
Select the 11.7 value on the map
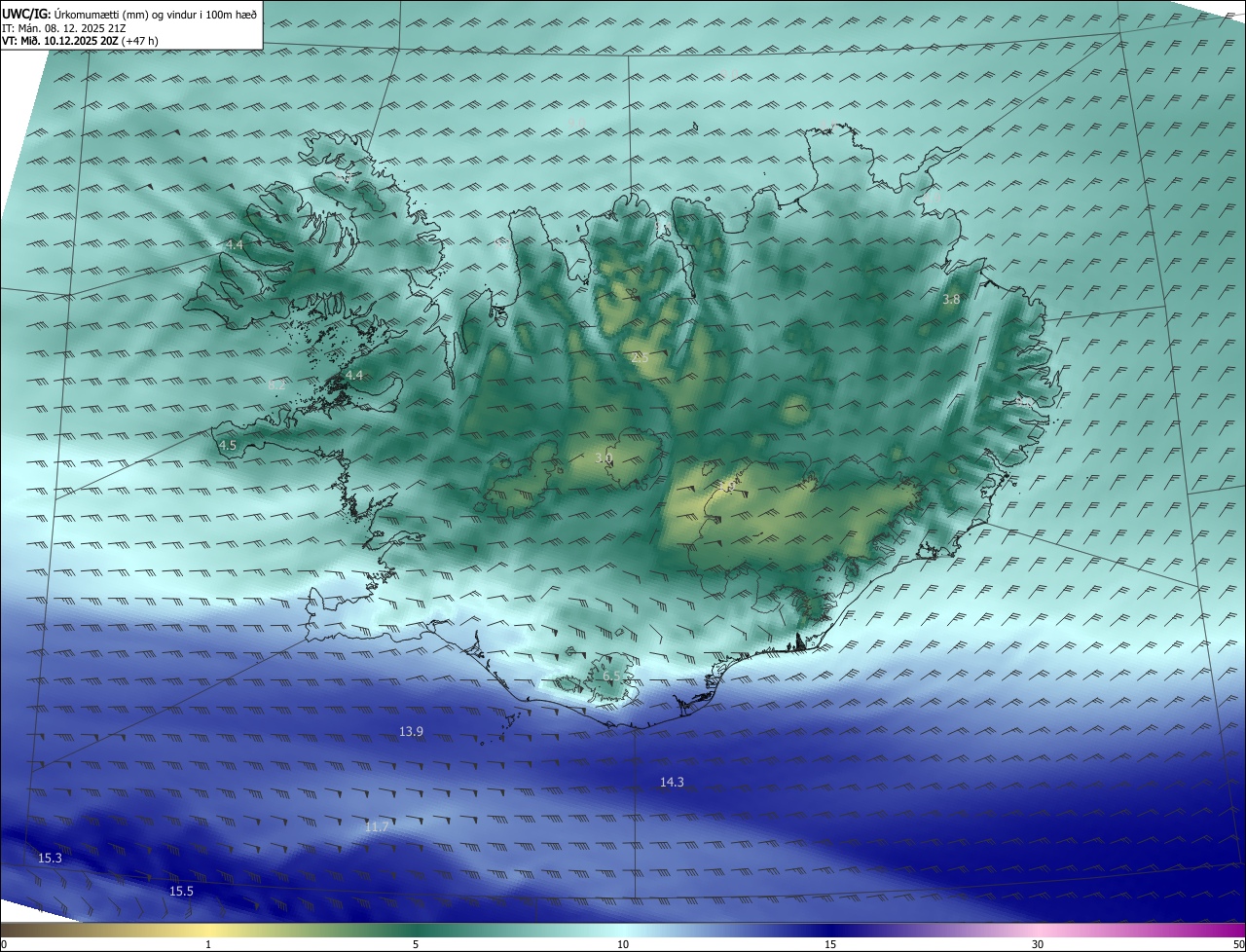pos(377,826)
